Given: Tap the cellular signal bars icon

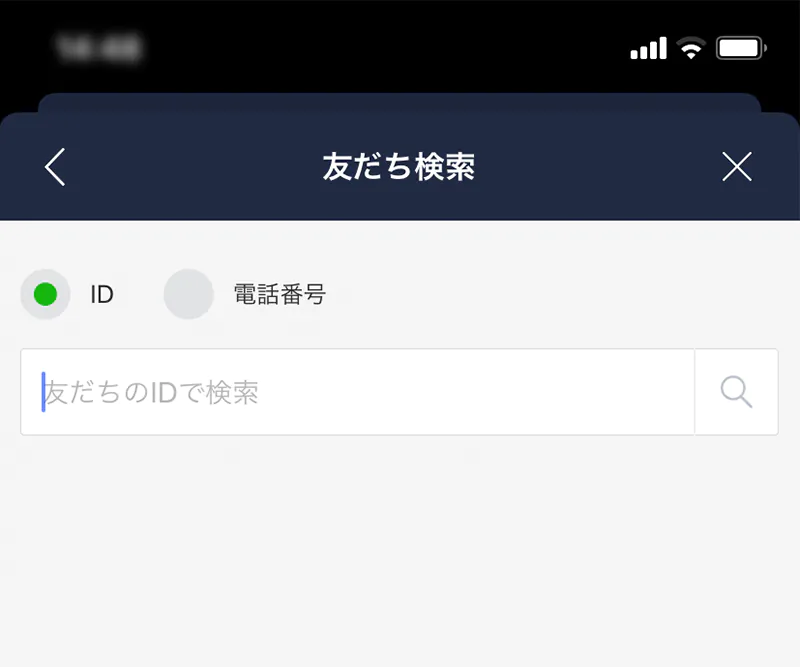Looking at the screenshot, I should pos(648,48).
